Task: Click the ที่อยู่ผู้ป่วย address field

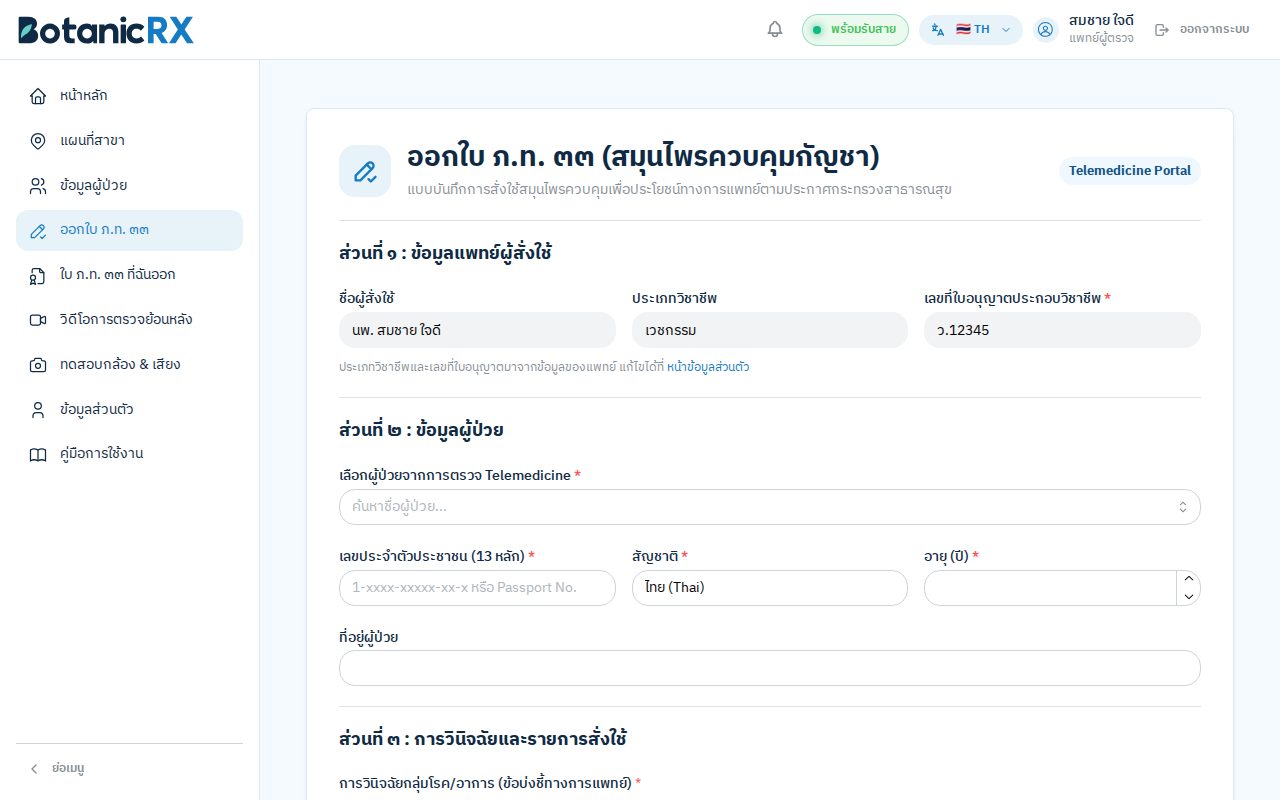Action: [770, 668]
